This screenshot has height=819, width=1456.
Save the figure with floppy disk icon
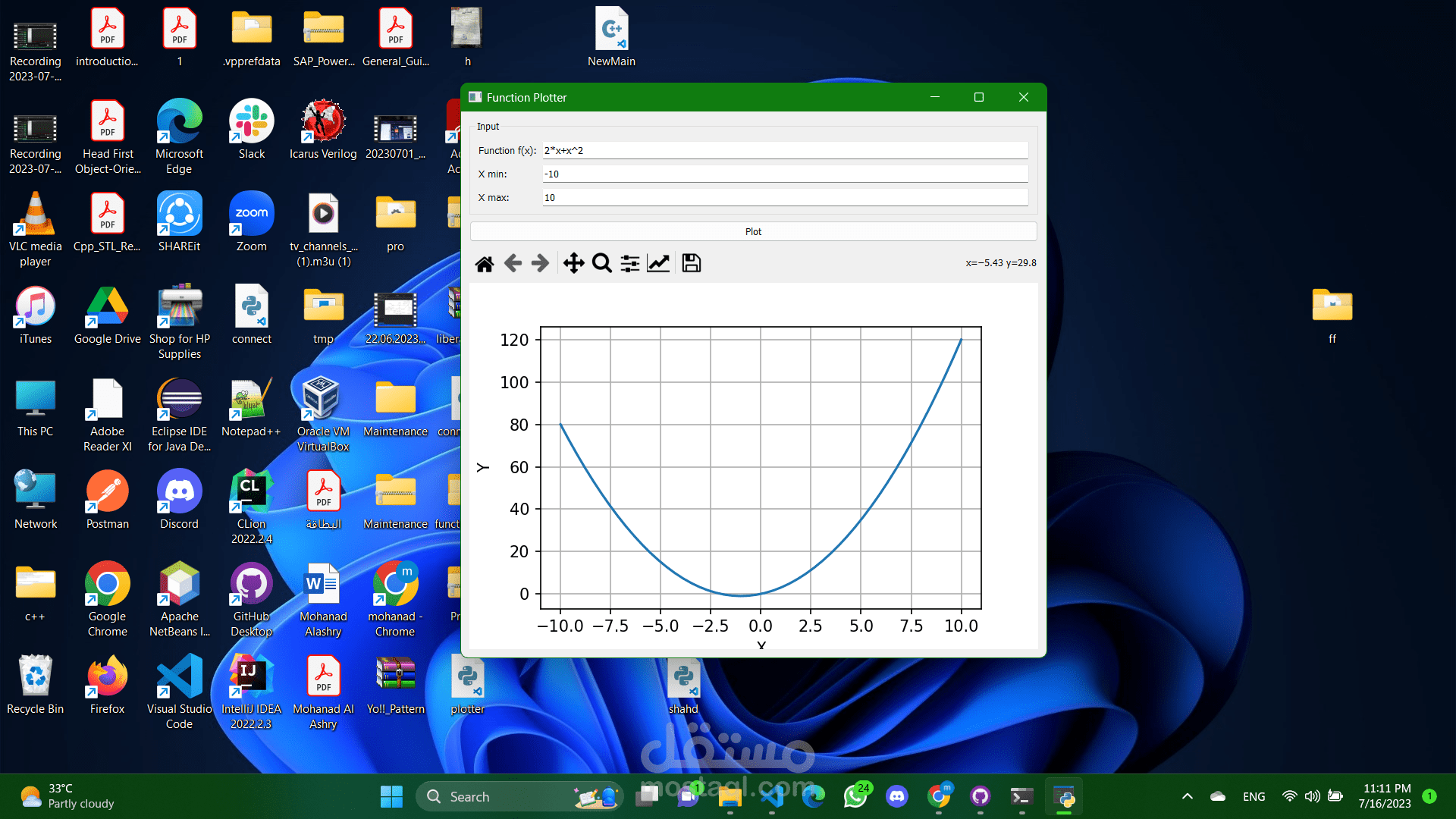coord(691,263)
